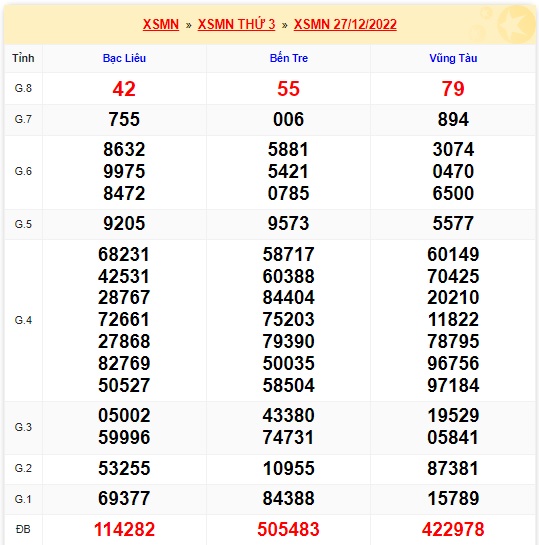539x545 pixels.
Task: Click the star icon in header corner
Action: tap(515, 24)
